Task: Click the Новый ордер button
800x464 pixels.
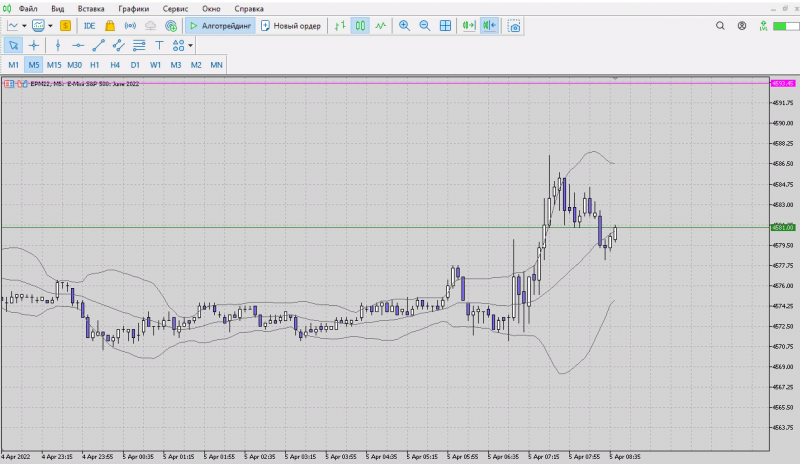Action: click(x=291, y=26)
